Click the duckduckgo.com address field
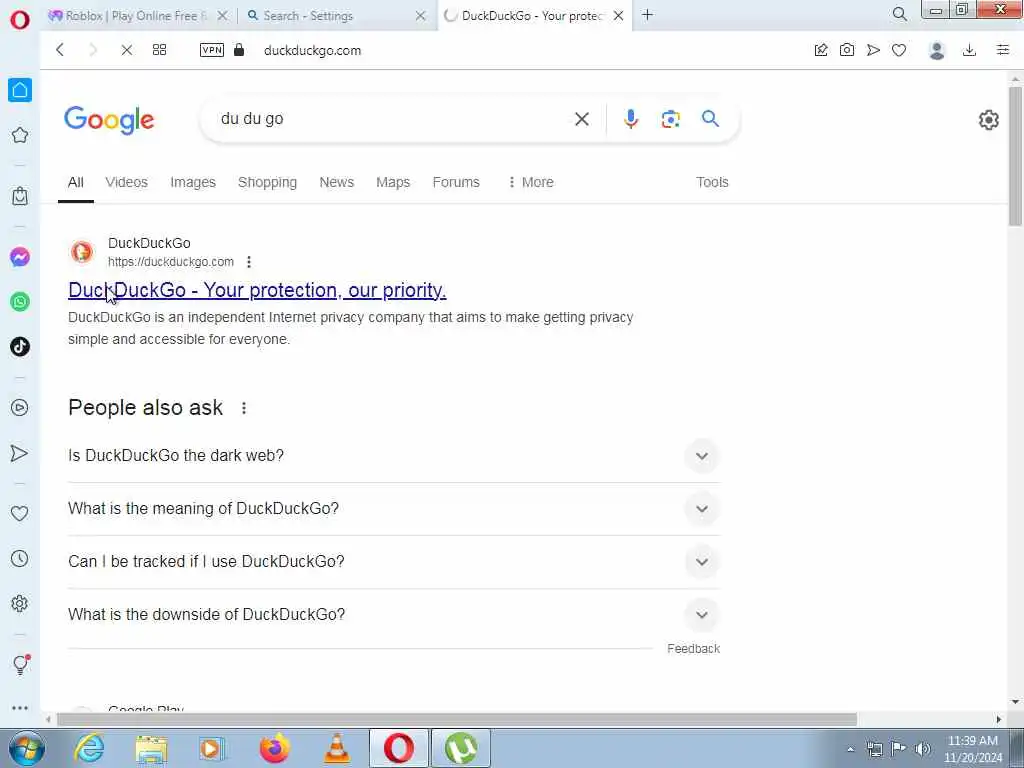Viewport: 1024px width, 768px height. click(x=312, y=51)
